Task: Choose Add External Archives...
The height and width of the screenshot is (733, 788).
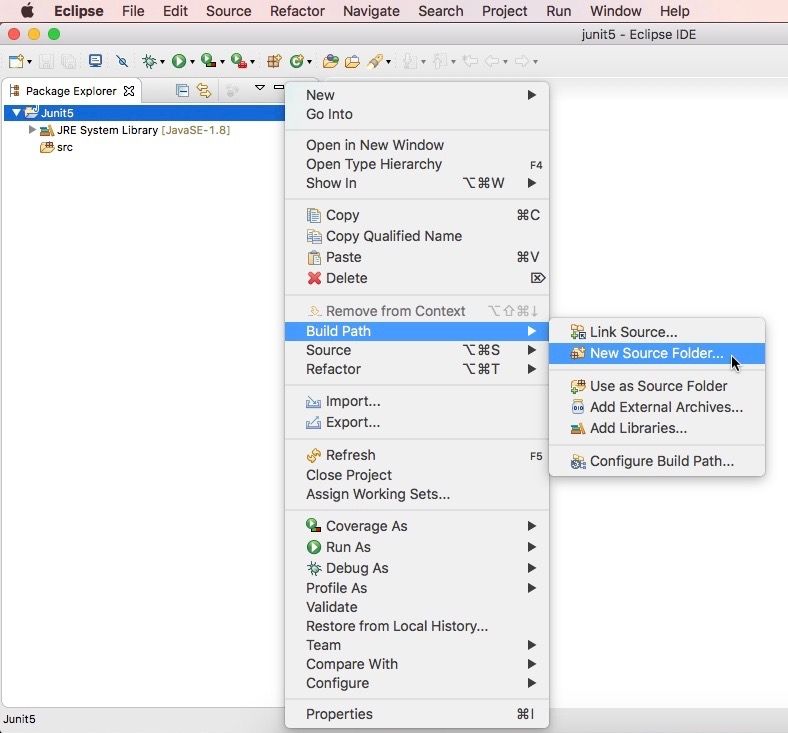Action: [657, 407]
